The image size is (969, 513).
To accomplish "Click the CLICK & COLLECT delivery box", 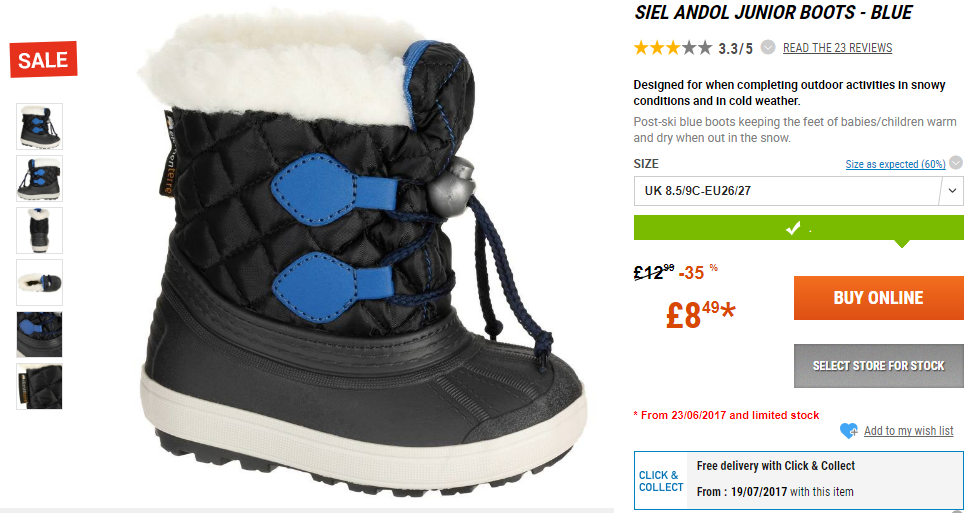I will tap(798, 480).
